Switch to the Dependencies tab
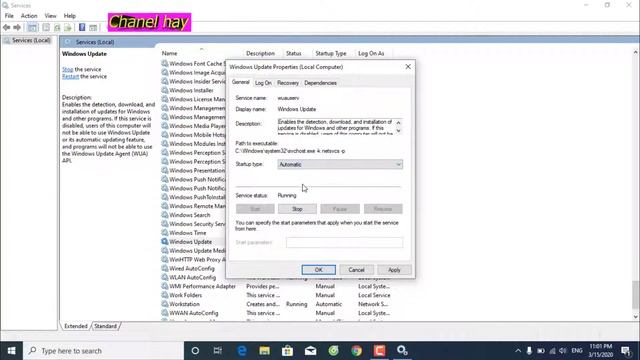 tap(320, 83)
